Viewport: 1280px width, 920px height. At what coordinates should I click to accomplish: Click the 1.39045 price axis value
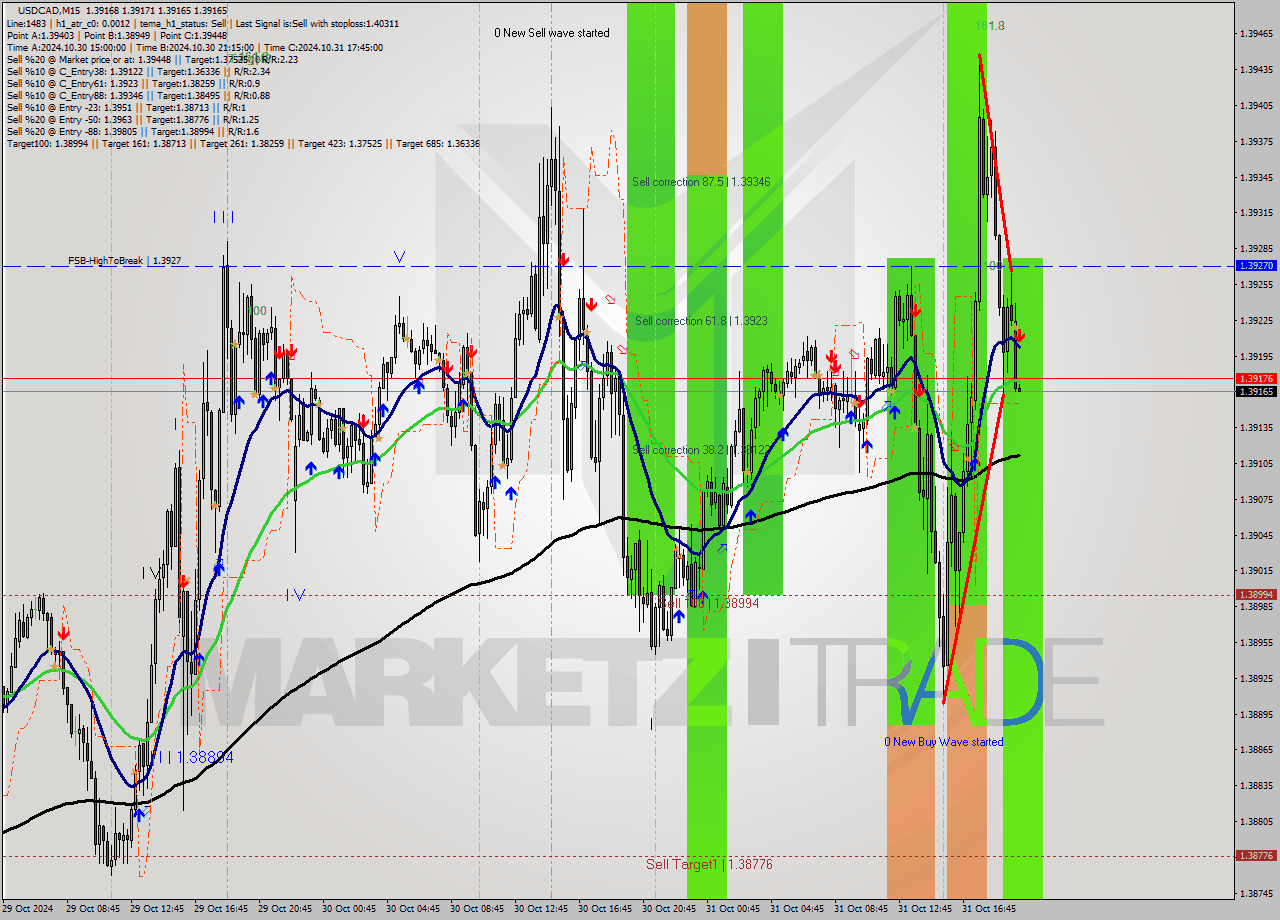1256,535
